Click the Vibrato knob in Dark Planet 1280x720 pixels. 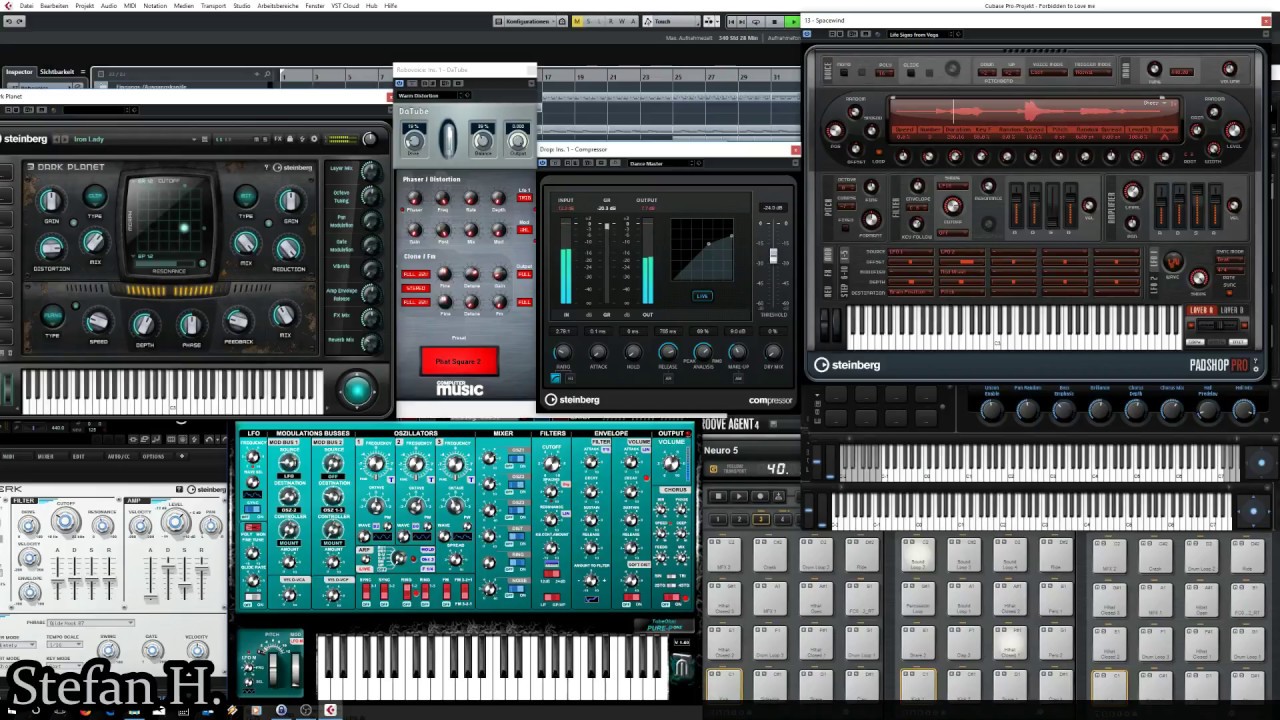pos(370,270)
